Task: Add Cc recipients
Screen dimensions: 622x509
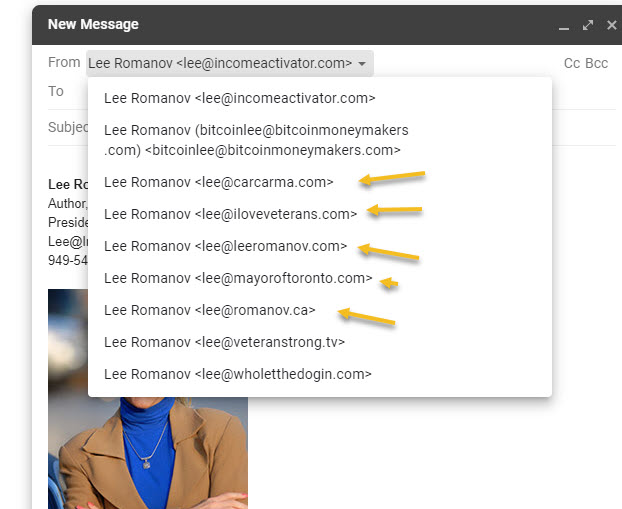Action: [x=572, y=63]
